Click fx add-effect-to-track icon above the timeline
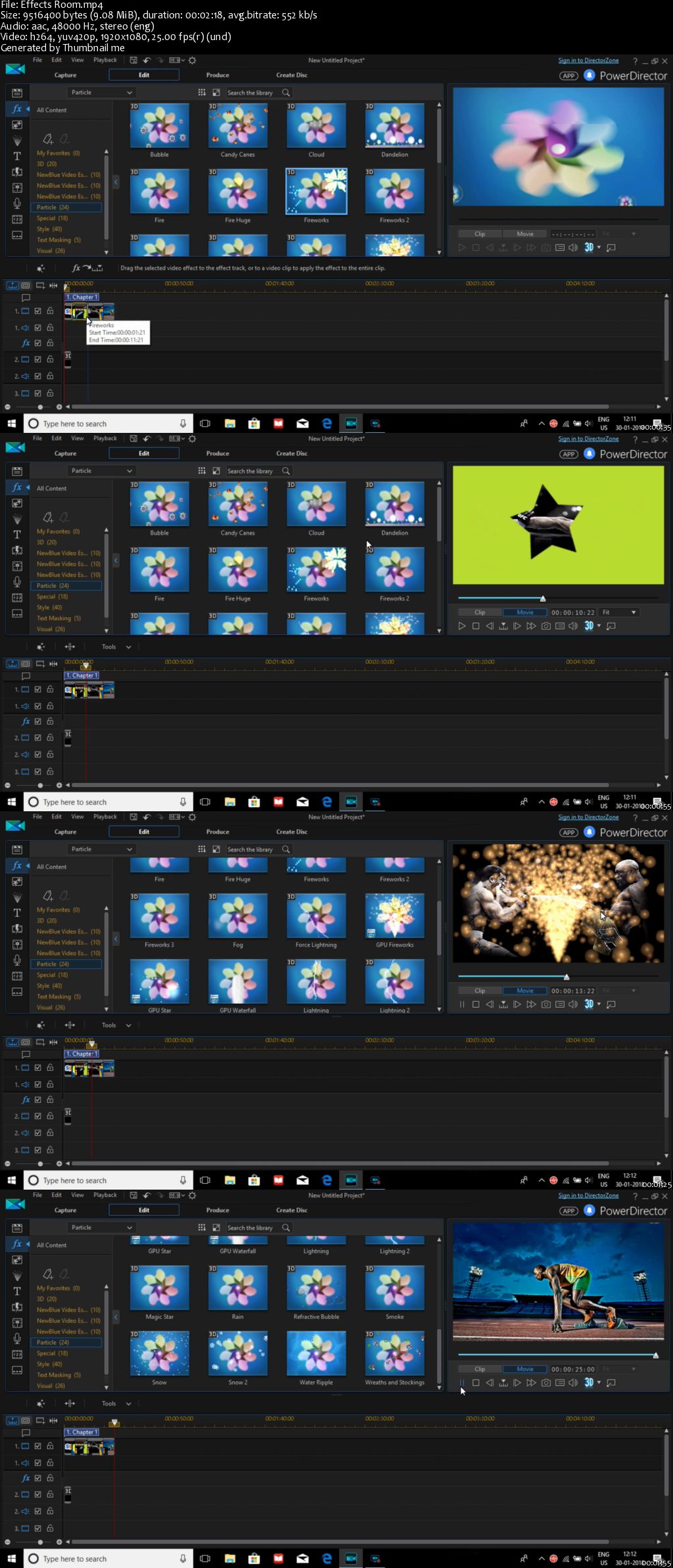 click(87, 268)
